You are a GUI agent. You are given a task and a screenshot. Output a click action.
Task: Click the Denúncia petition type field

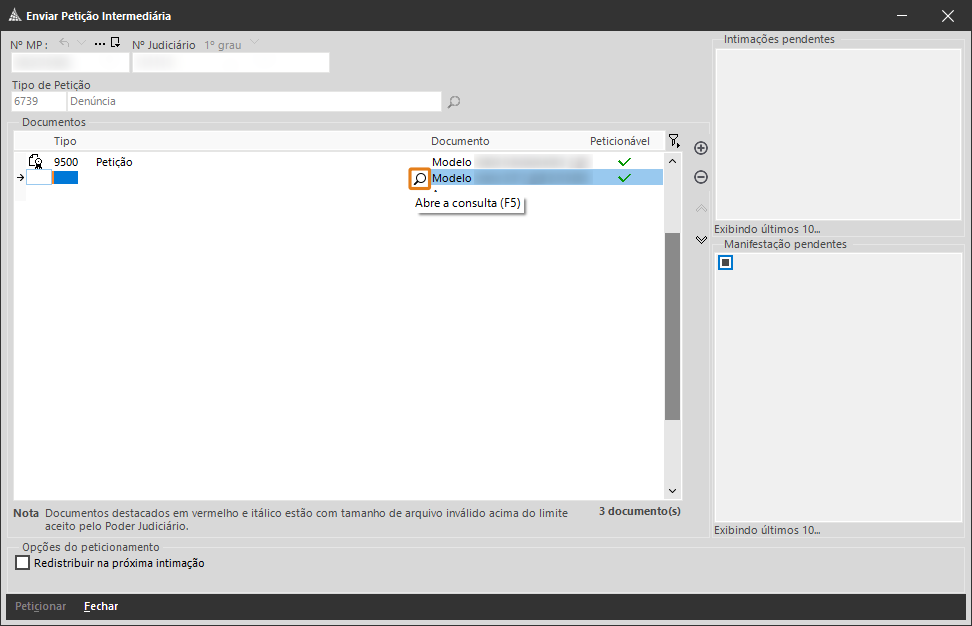point(254,101)
